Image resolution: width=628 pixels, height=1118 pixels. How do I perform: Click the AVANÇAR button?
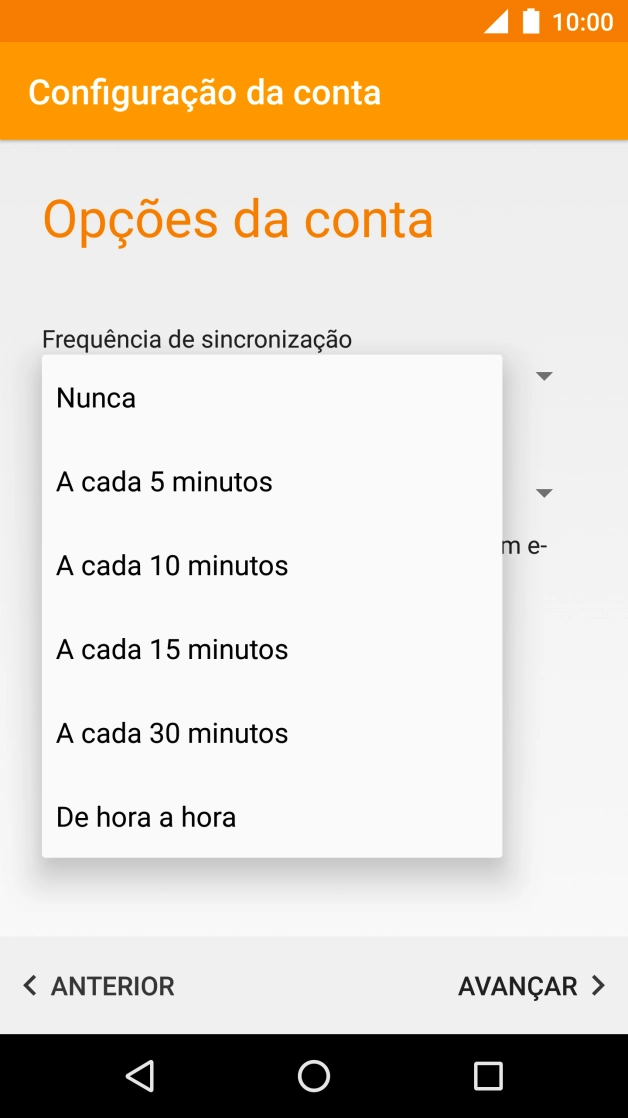(518, 985)
